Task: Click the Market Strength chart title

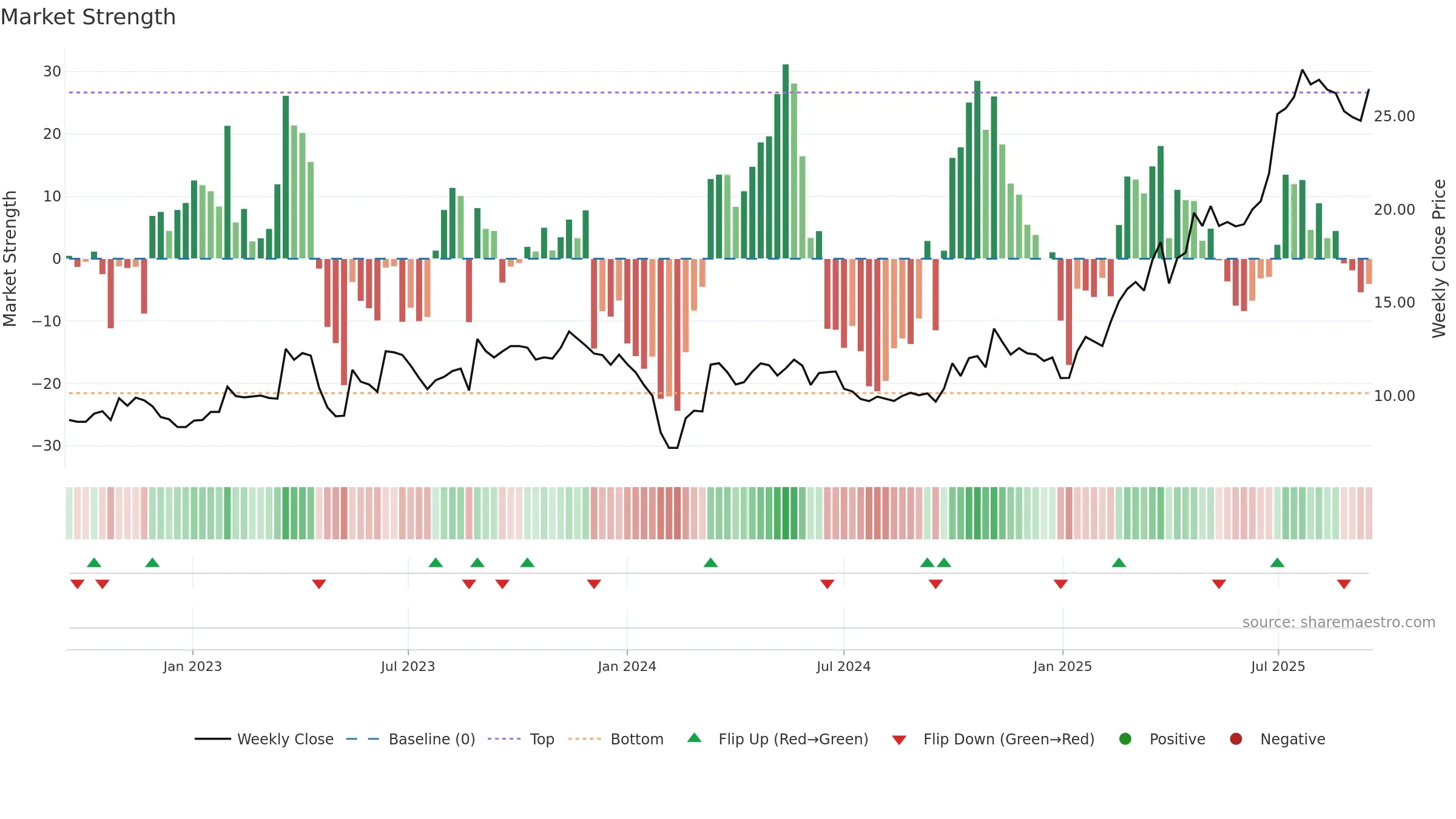Action: 88,17
